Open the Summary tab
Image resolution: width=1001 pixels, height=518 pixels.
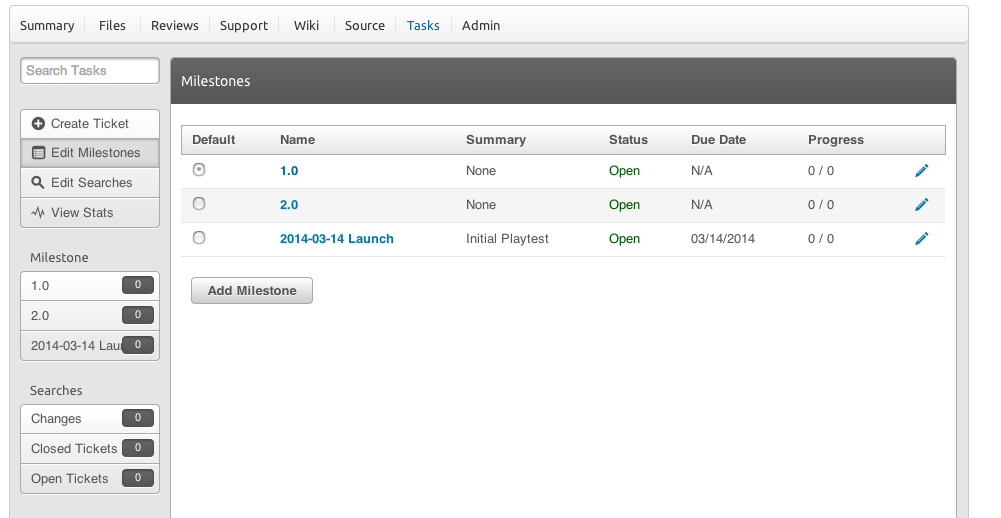point(47,25)
